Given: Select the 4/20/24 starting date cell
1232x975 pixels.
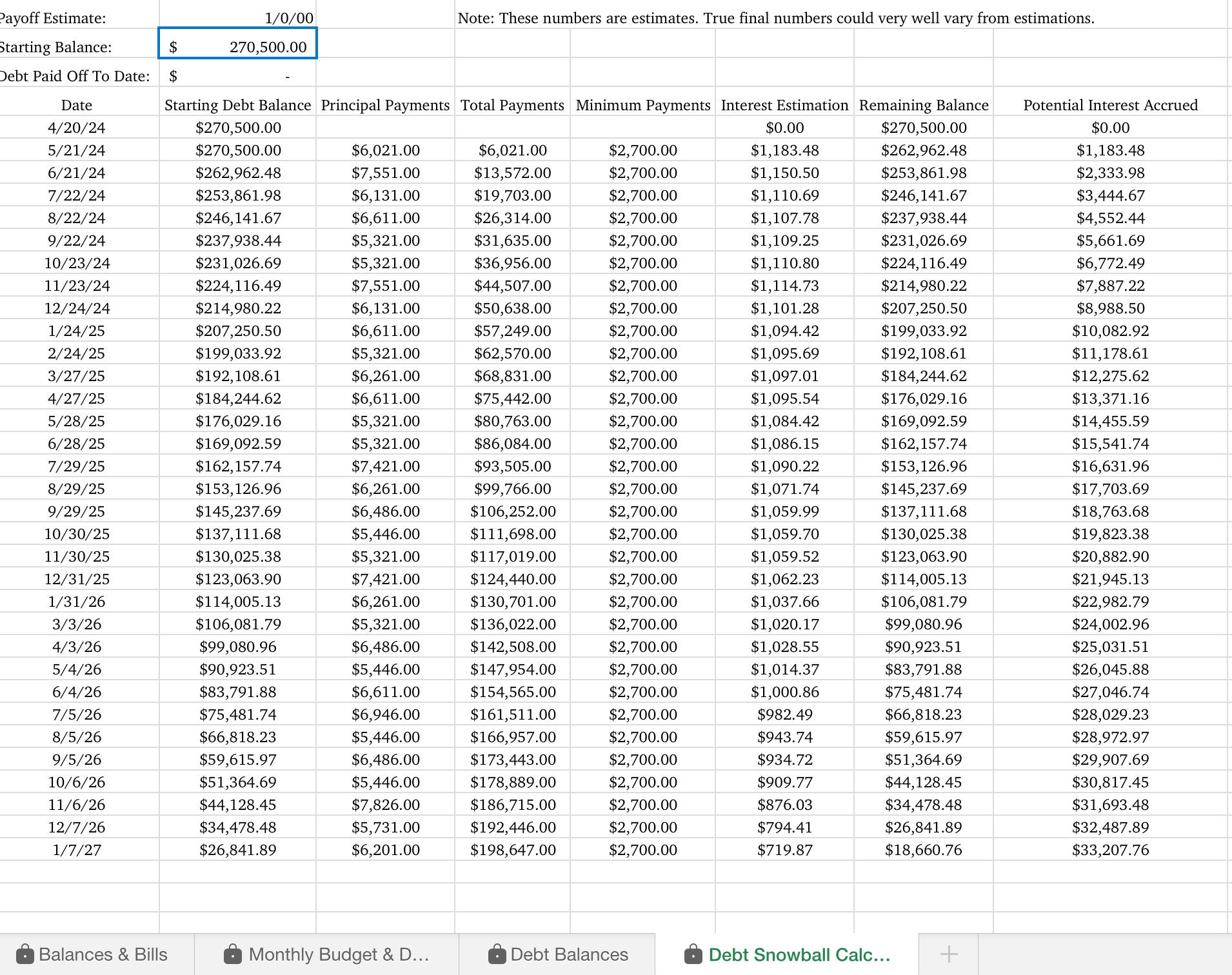Looking at the screenshot, I should click(77, 127).
